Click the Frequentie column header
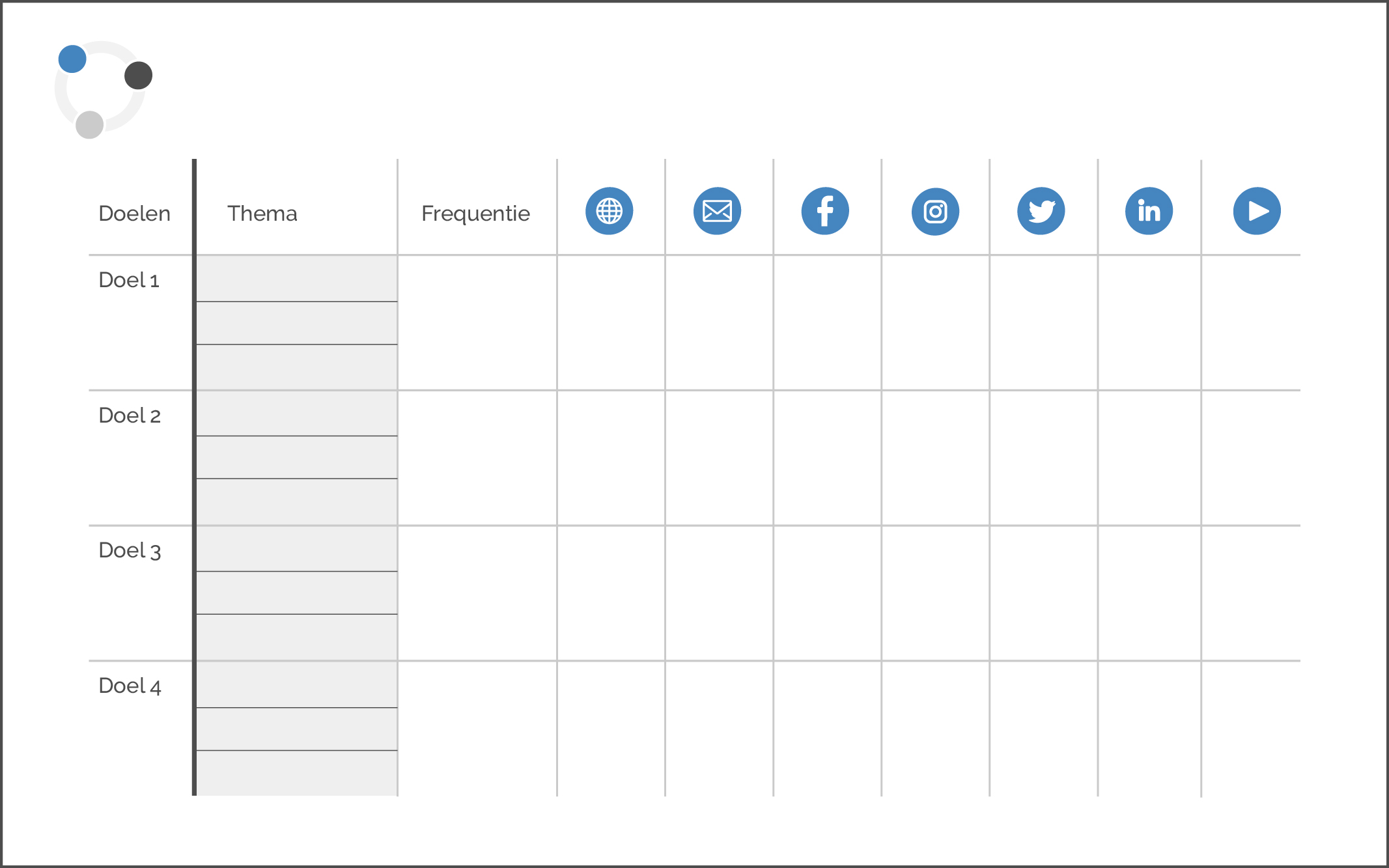 (475, 214)
